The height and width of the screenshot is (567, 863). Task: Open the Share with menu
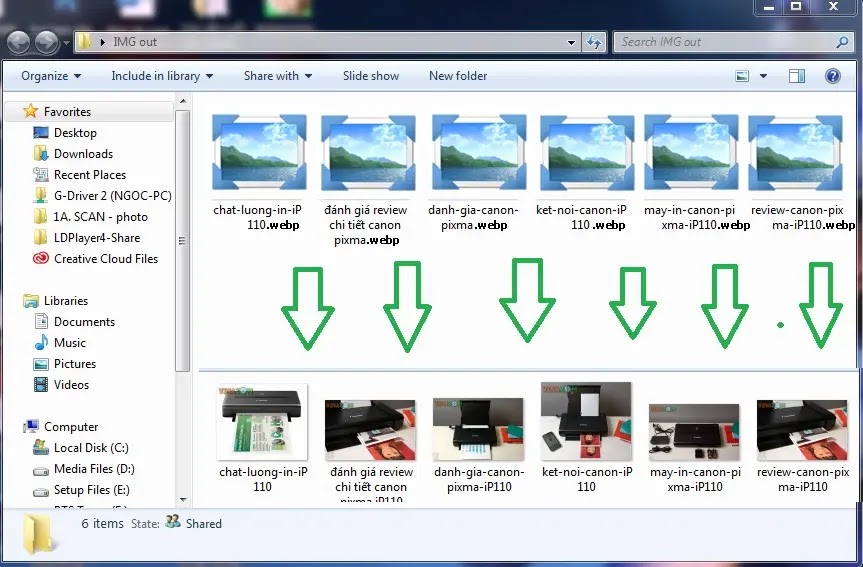(277, 76)
